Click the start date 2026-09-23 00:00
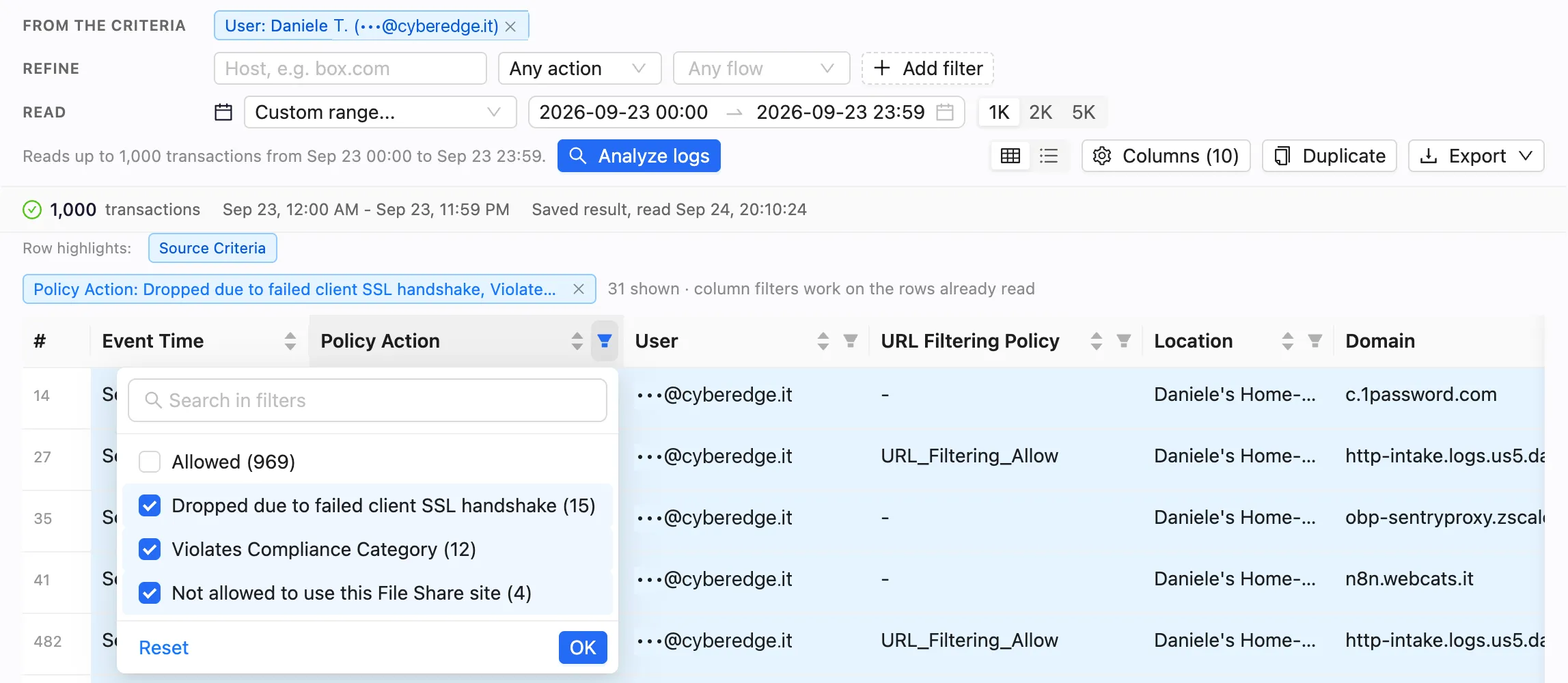Viewport: 1568px width, 683px height. pos(623,112)
